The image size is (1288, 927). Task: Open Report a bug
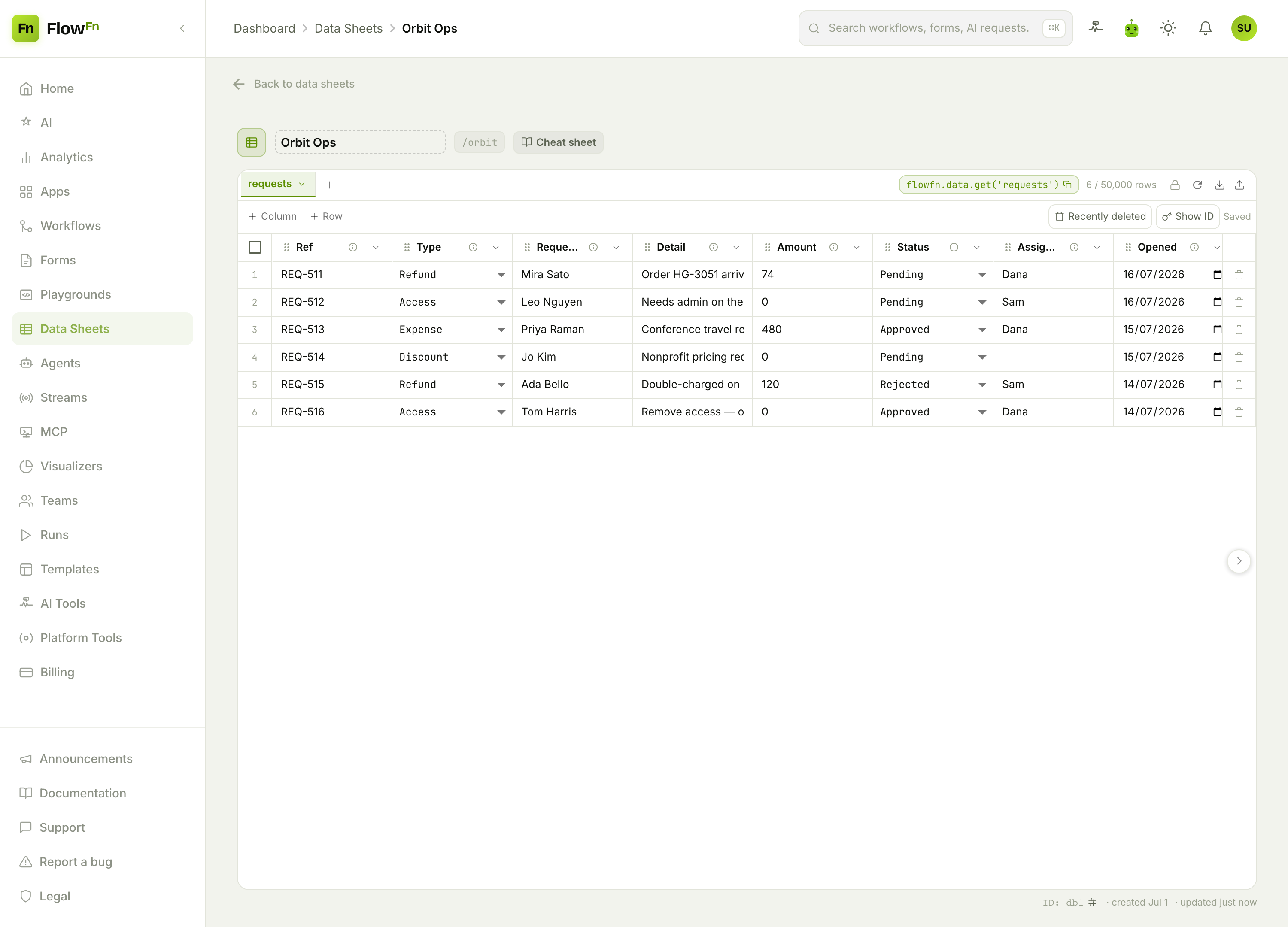102,862
